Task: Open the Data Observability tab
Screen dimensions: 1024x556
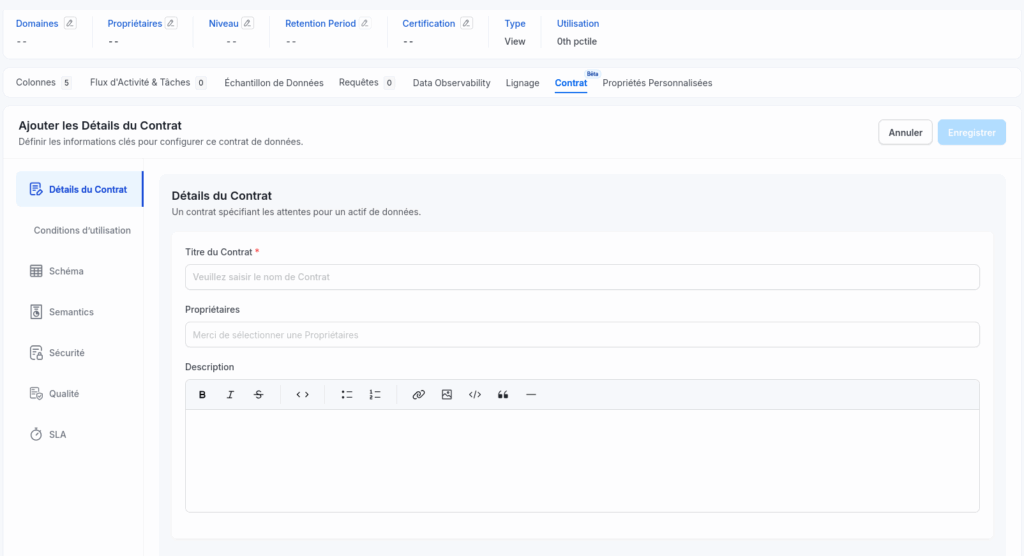Action: pos(451,83)
